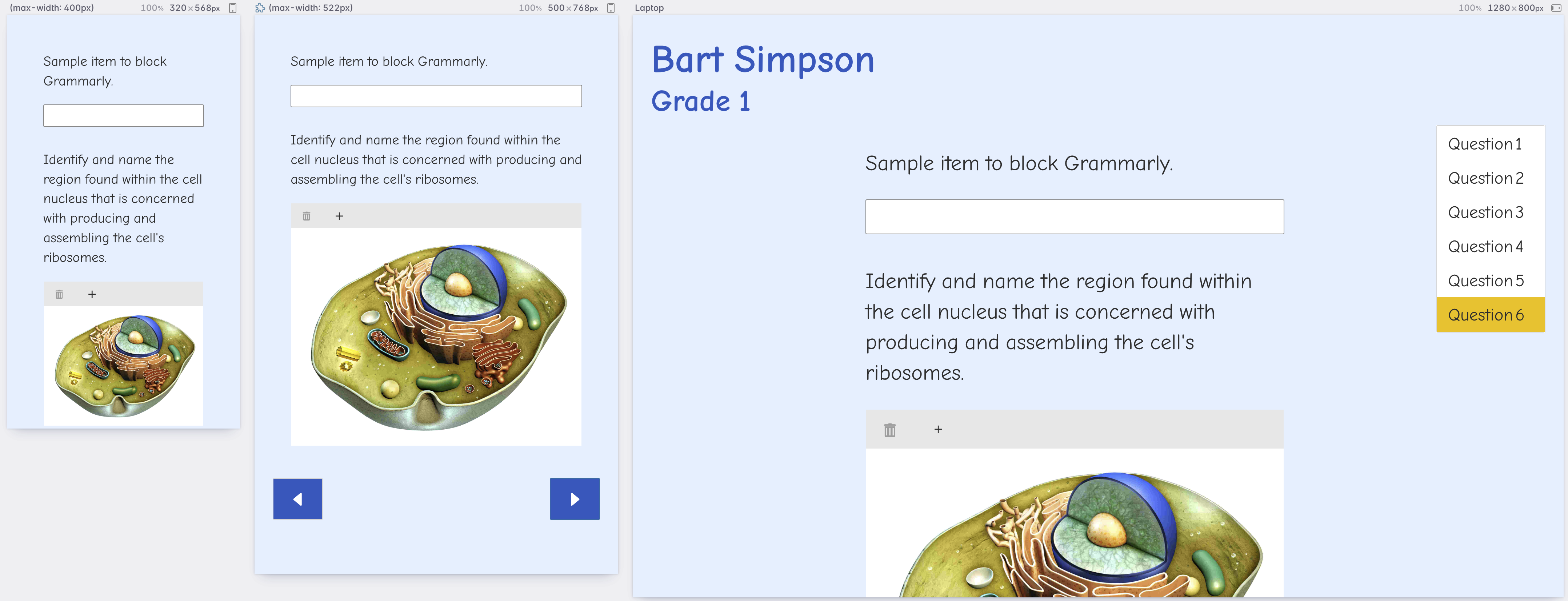Click the plus icon in the Laptop pane
Viewport: 1568px width, 601px height.
tap(938, 430)
